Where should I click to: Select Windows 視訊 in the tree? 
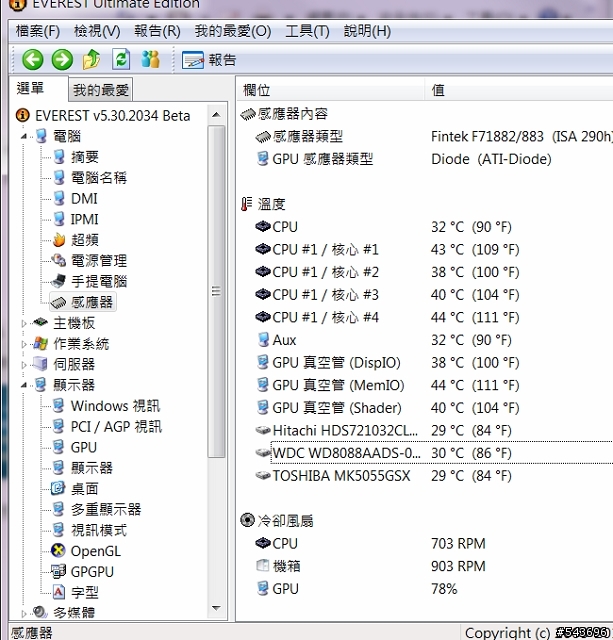[115, 406]
